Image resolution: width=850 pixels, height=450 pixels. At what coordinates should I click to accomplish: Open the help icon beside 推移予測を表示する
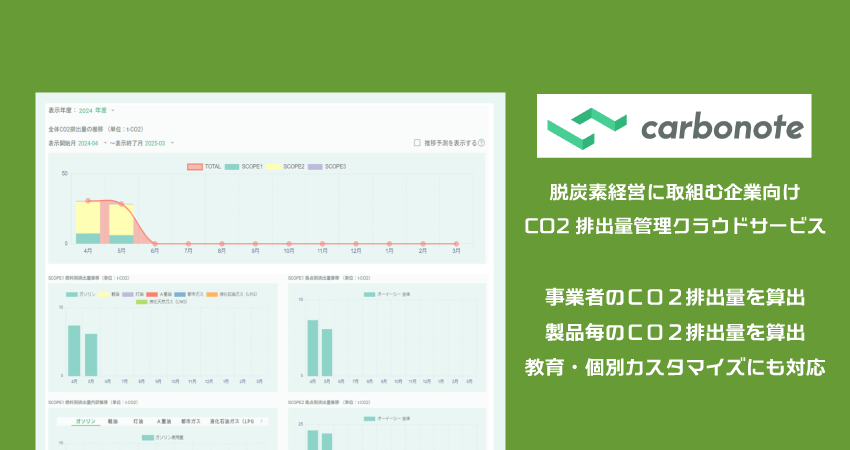(481, 143)
